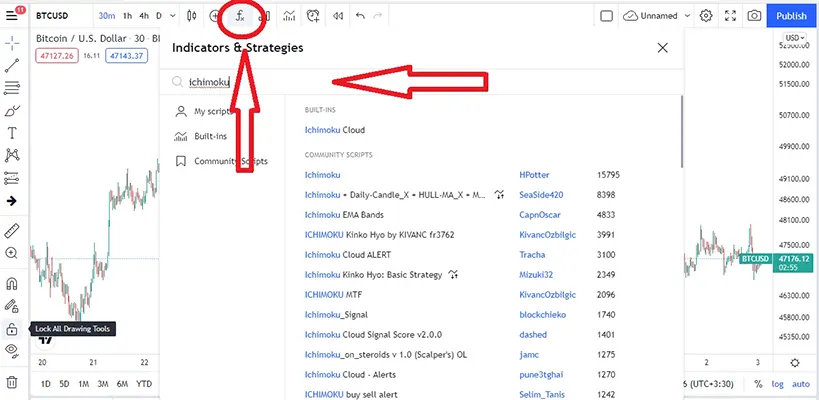Select the Text tool
Viewport: 819px width, 400px height.
pyautogui.click(x=11, y=133)
